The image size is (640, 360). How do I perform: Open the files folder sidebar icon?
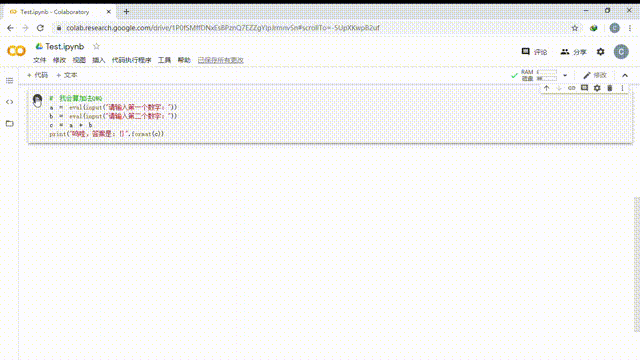[x=10, y=123]
